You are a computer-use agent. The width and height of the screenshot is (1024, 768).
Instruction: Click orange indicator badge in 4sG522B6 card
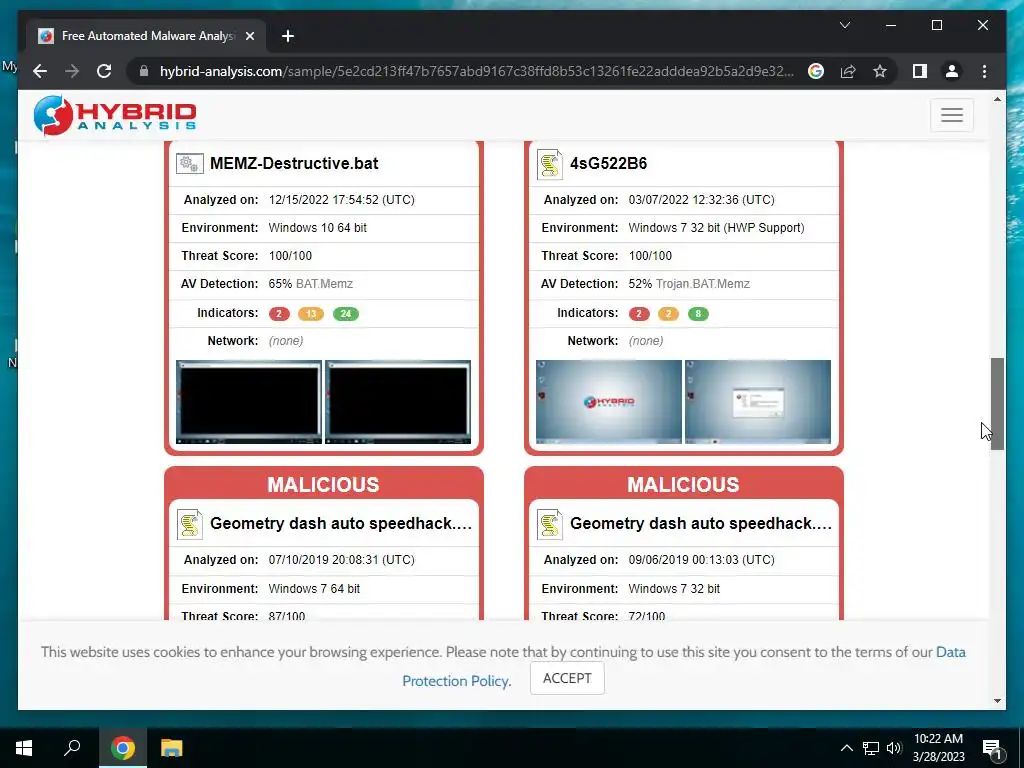click(668, 313)
